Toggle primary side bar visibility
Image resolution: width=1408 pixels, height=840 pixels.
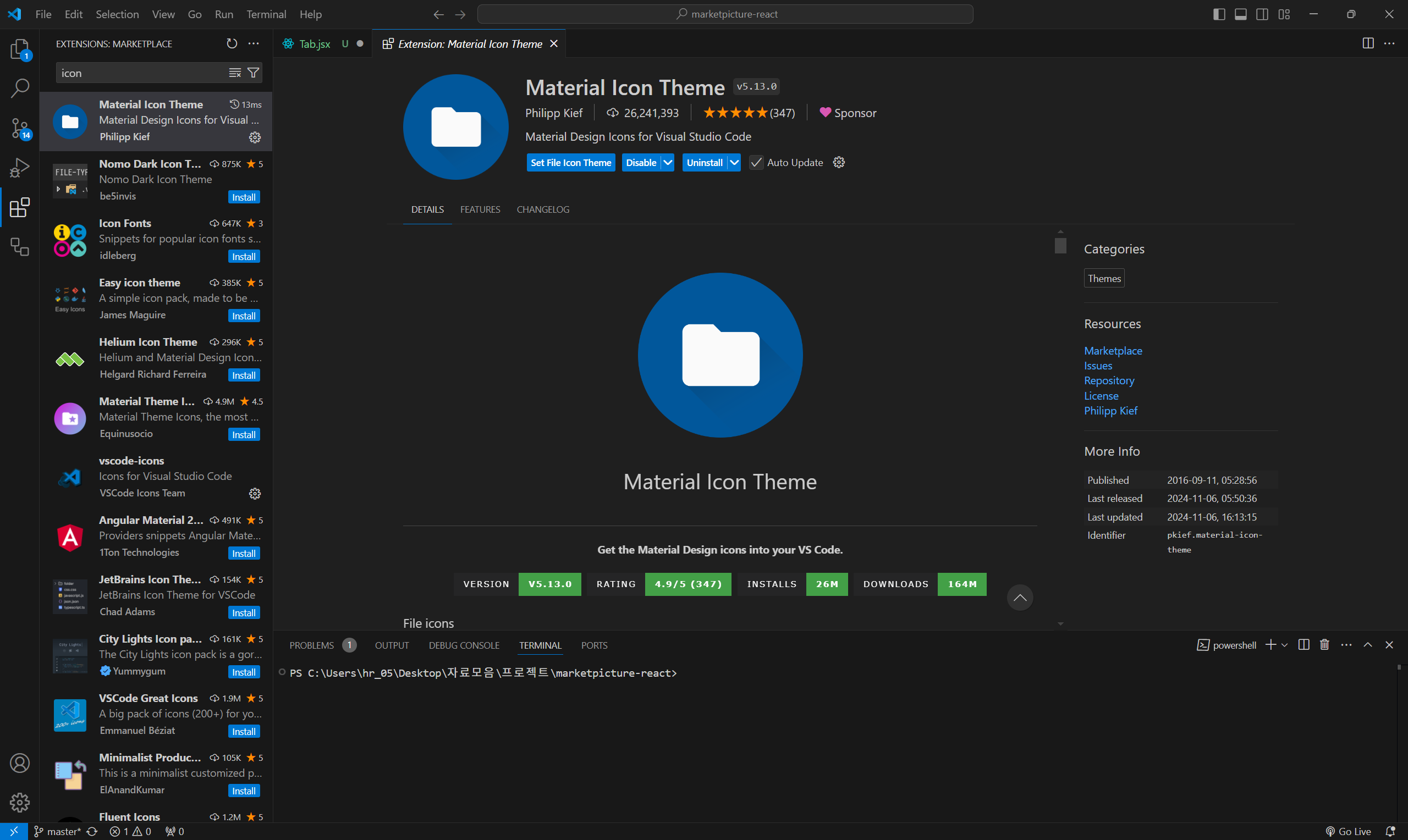click(1219, 14)
